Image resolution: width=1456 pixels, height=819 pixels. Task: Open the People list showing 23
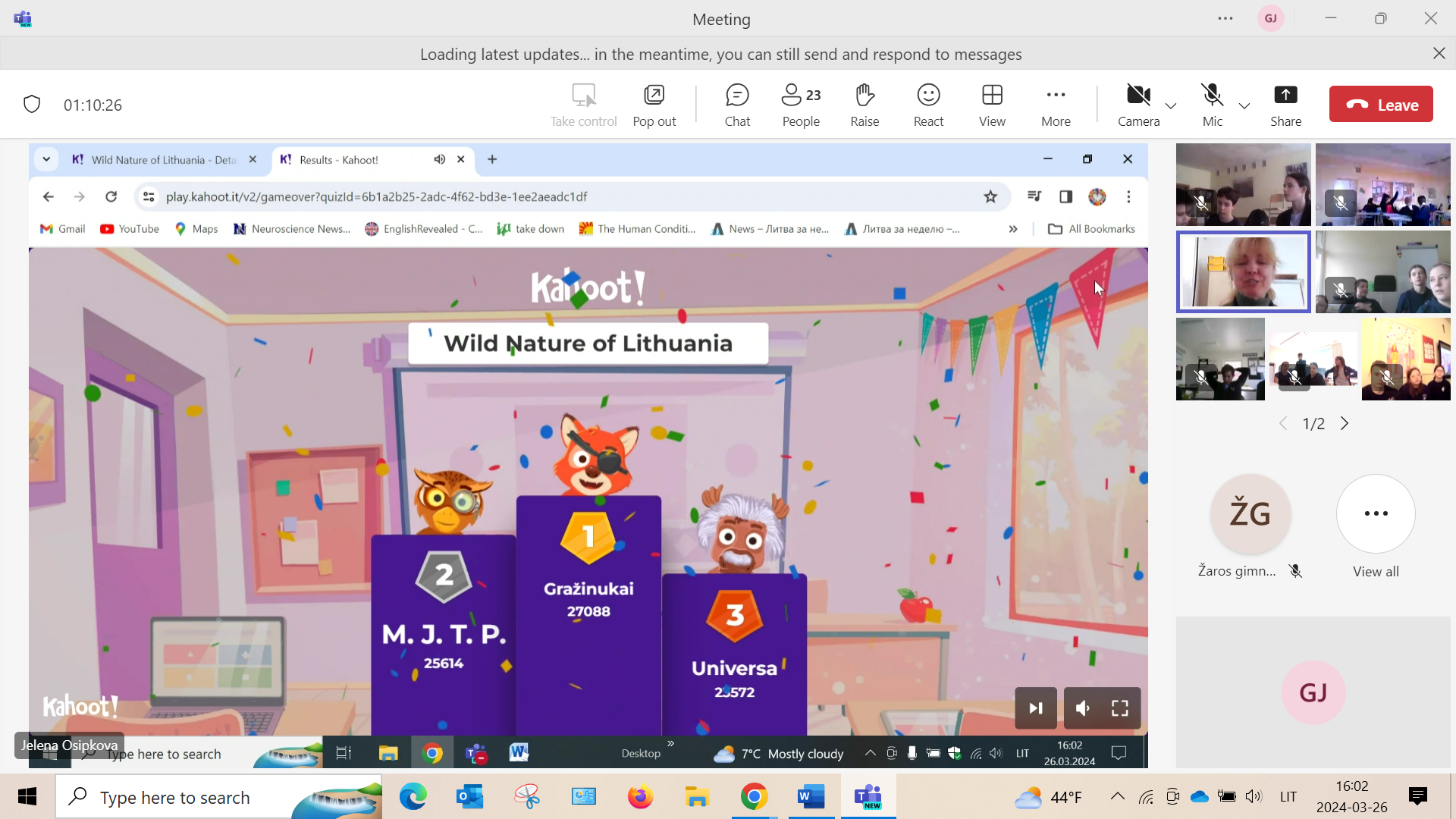pos(801,105)
